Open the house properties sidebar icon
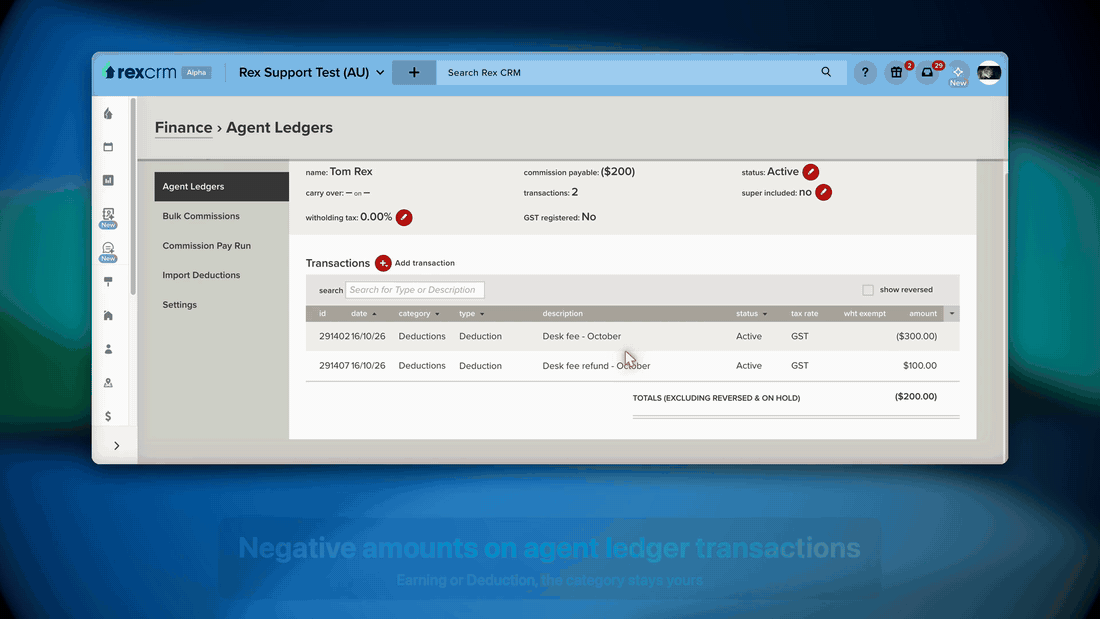Screen dimensions: 1100x619 pos(108,315)
